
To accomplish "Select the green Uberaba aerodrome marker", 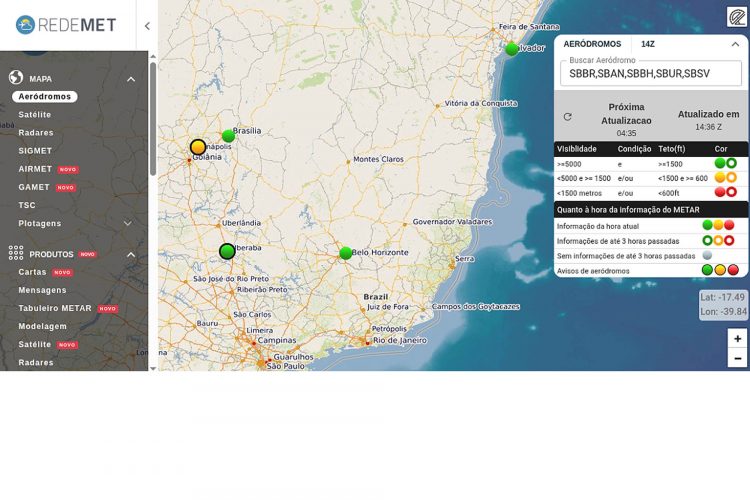I will pyautogui.click(x=227, y=251).
